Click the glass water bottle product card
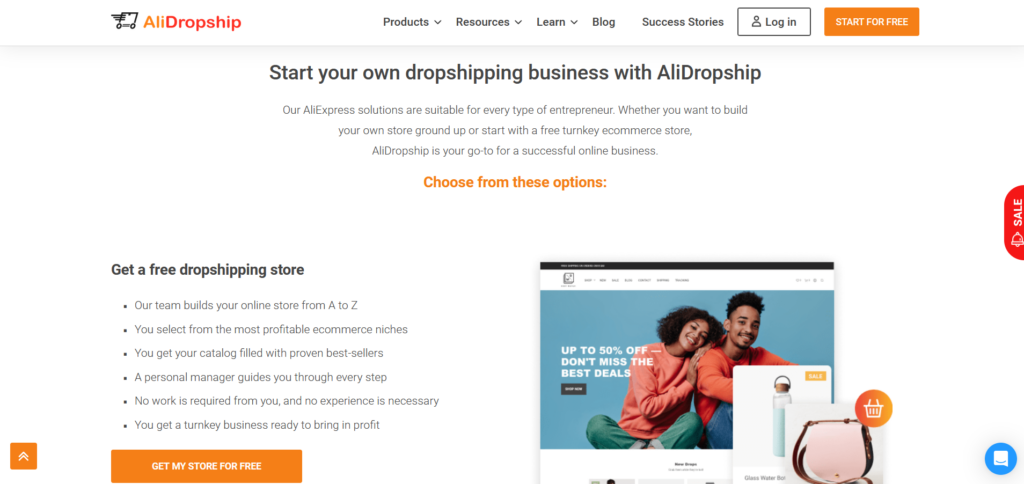 pyautogui.click(x=782, y=425)
